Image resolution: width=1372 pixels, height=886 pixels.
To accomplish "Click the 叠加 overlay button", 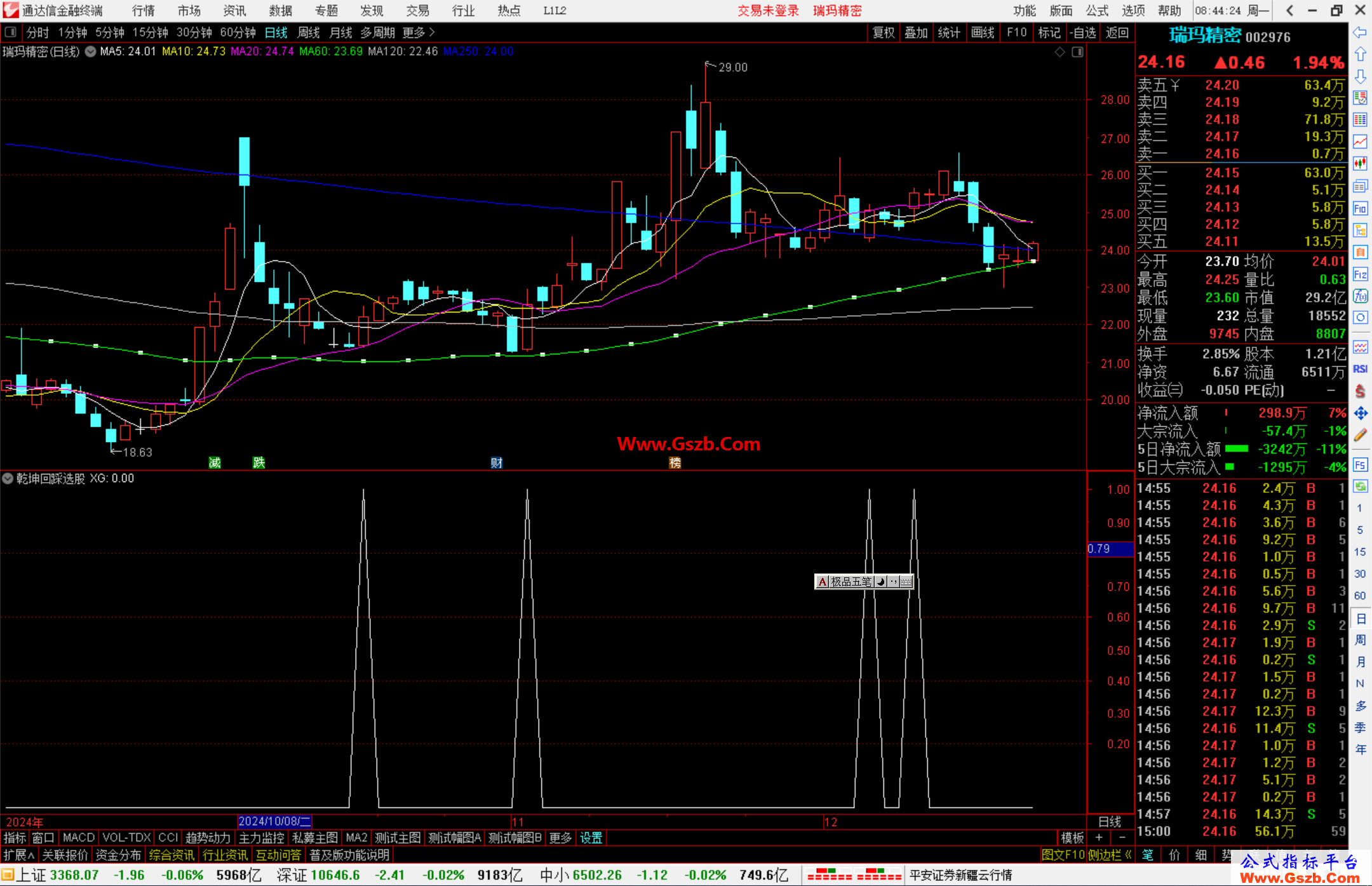I will click(x=917, y=32).
